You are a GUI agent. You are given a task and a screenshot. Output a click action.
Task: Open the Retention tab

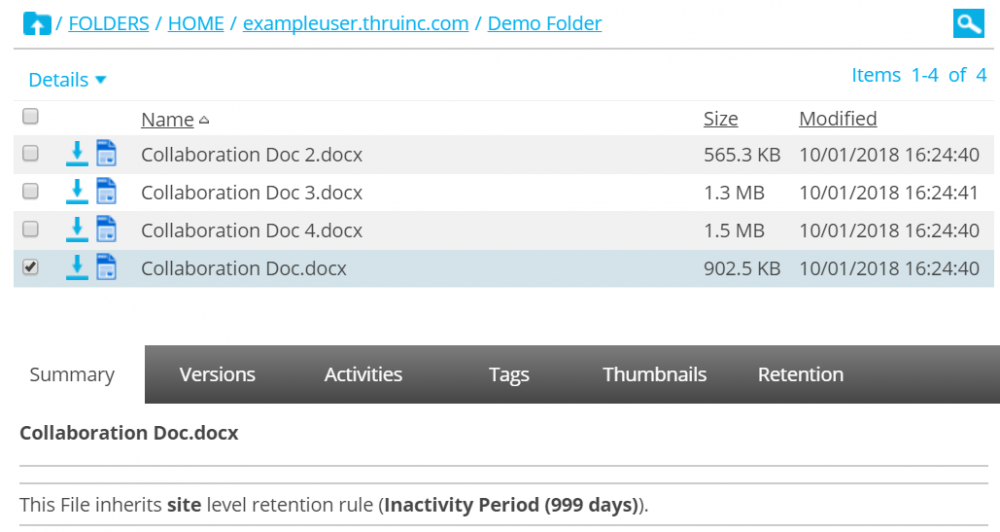[x=800, y=375]
